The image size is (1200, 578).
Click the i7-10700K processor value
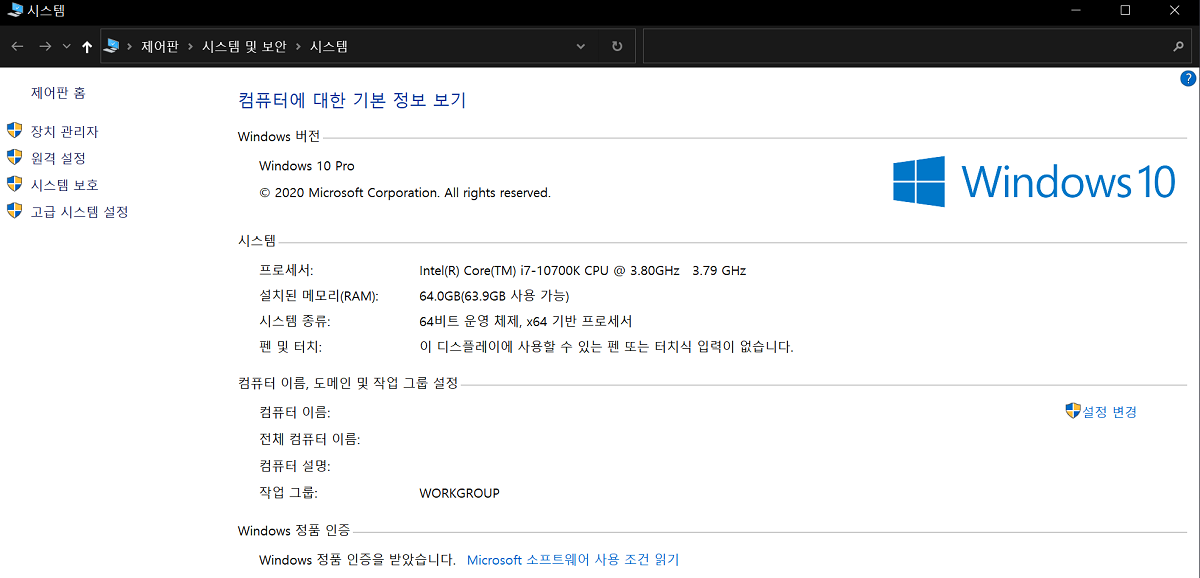tap(583, 271)
